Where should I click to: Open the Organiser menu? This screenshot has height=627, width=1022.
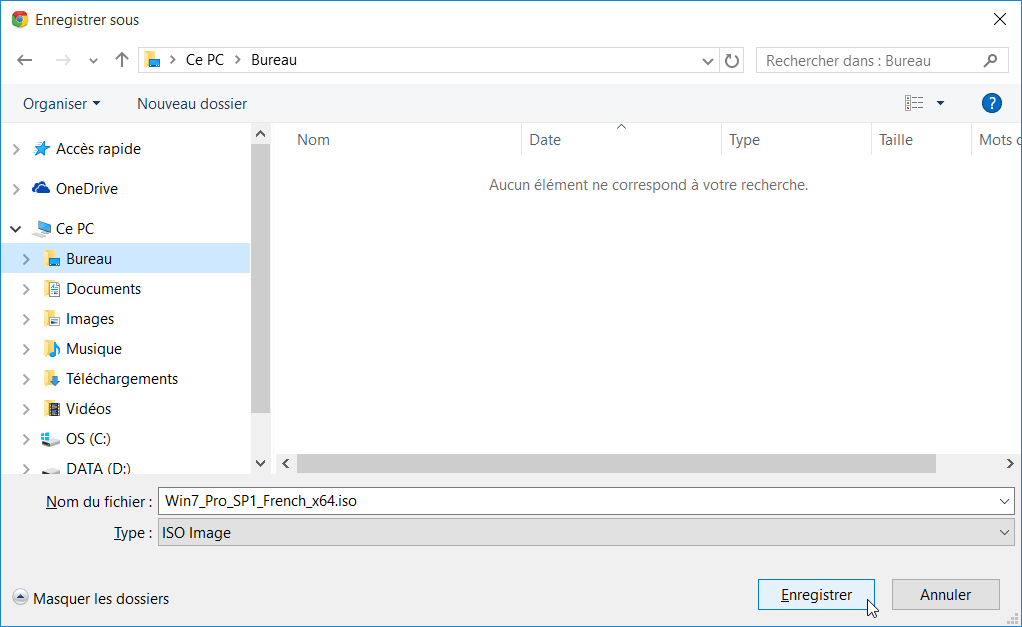[61, 104]
